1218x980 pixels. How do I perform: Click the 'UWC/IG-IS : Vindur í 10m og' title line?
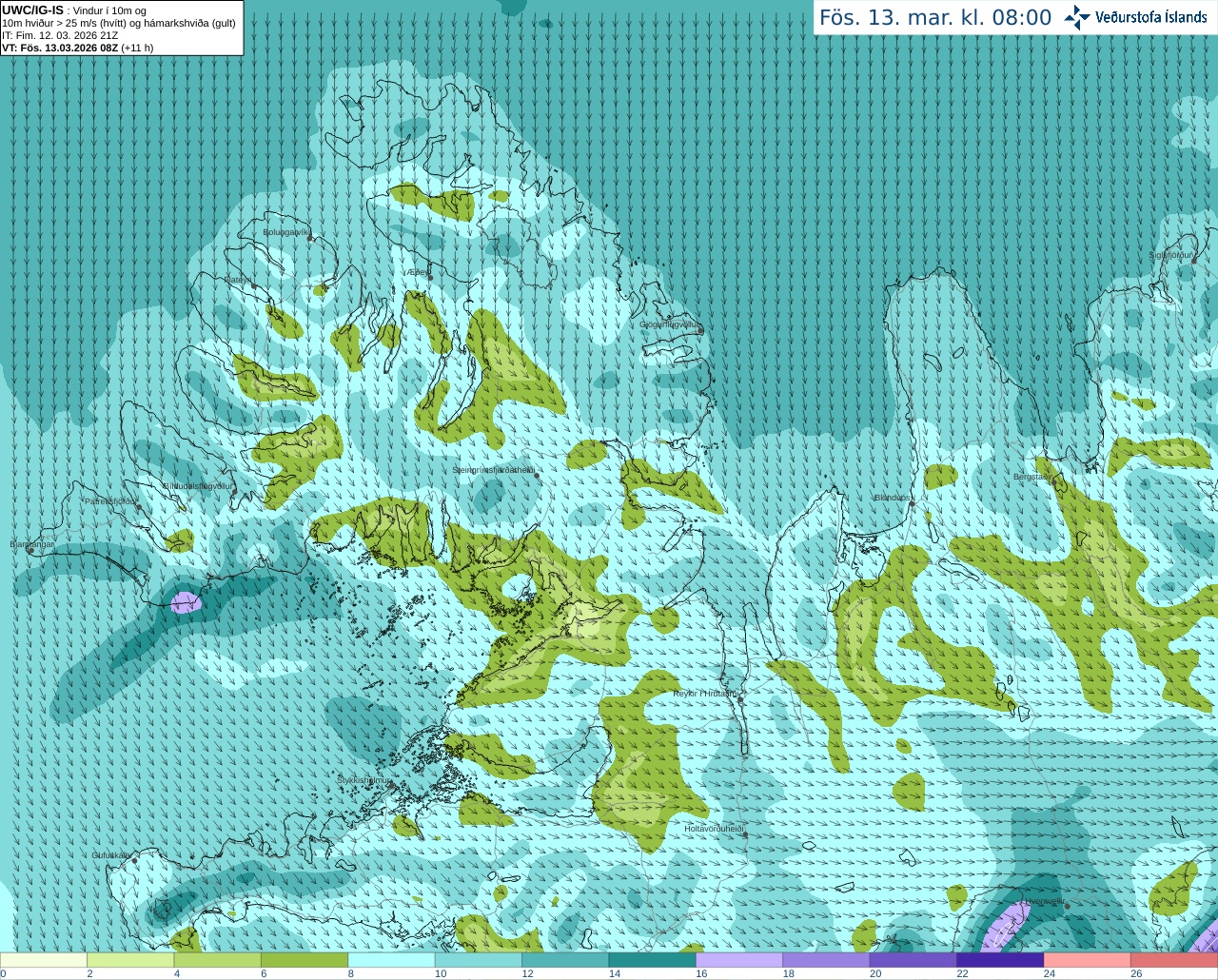(x=74, y=10)
